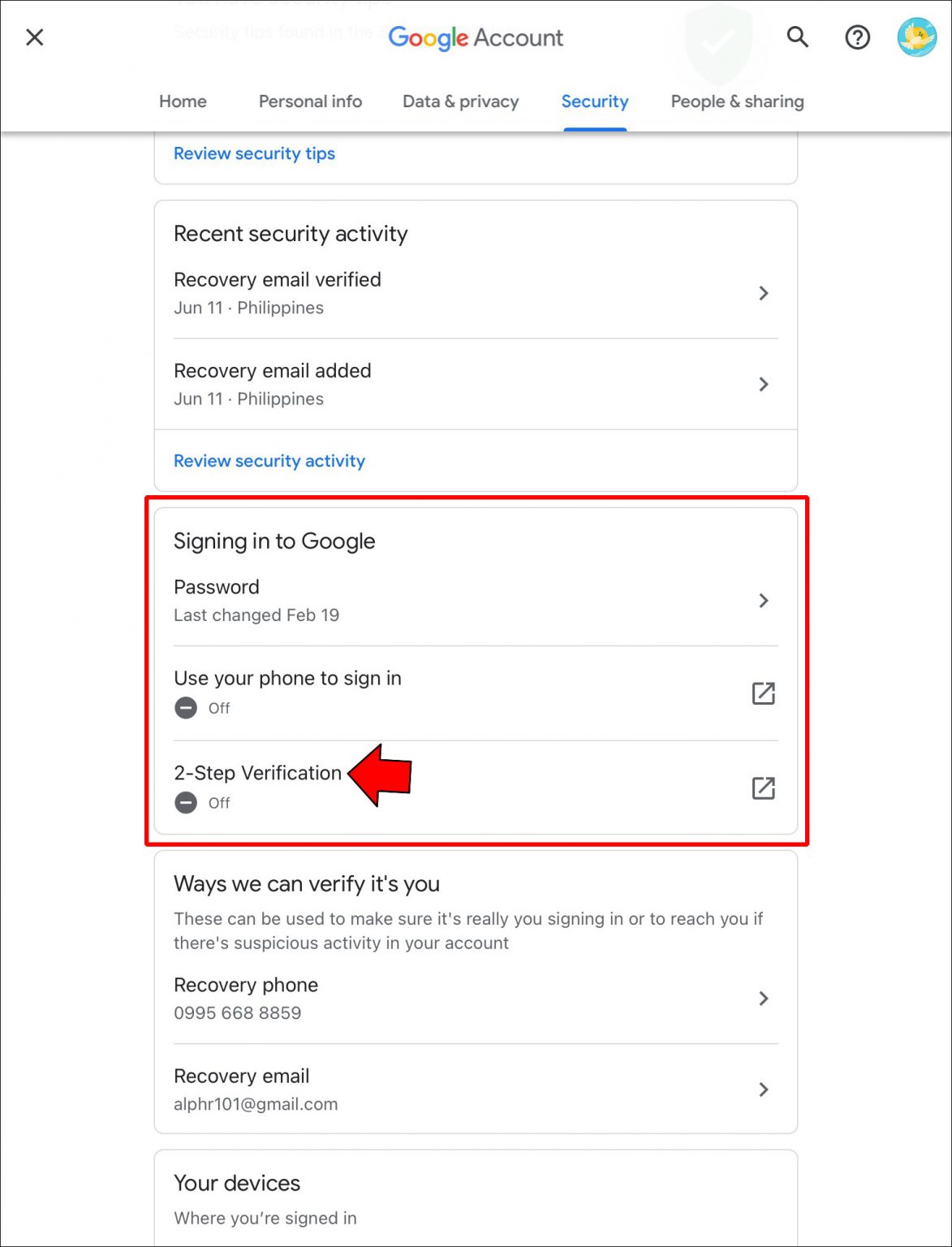Switch to the Personal info tab
Viewport: 952px width, 1247px height.
[x=310, y=101]
